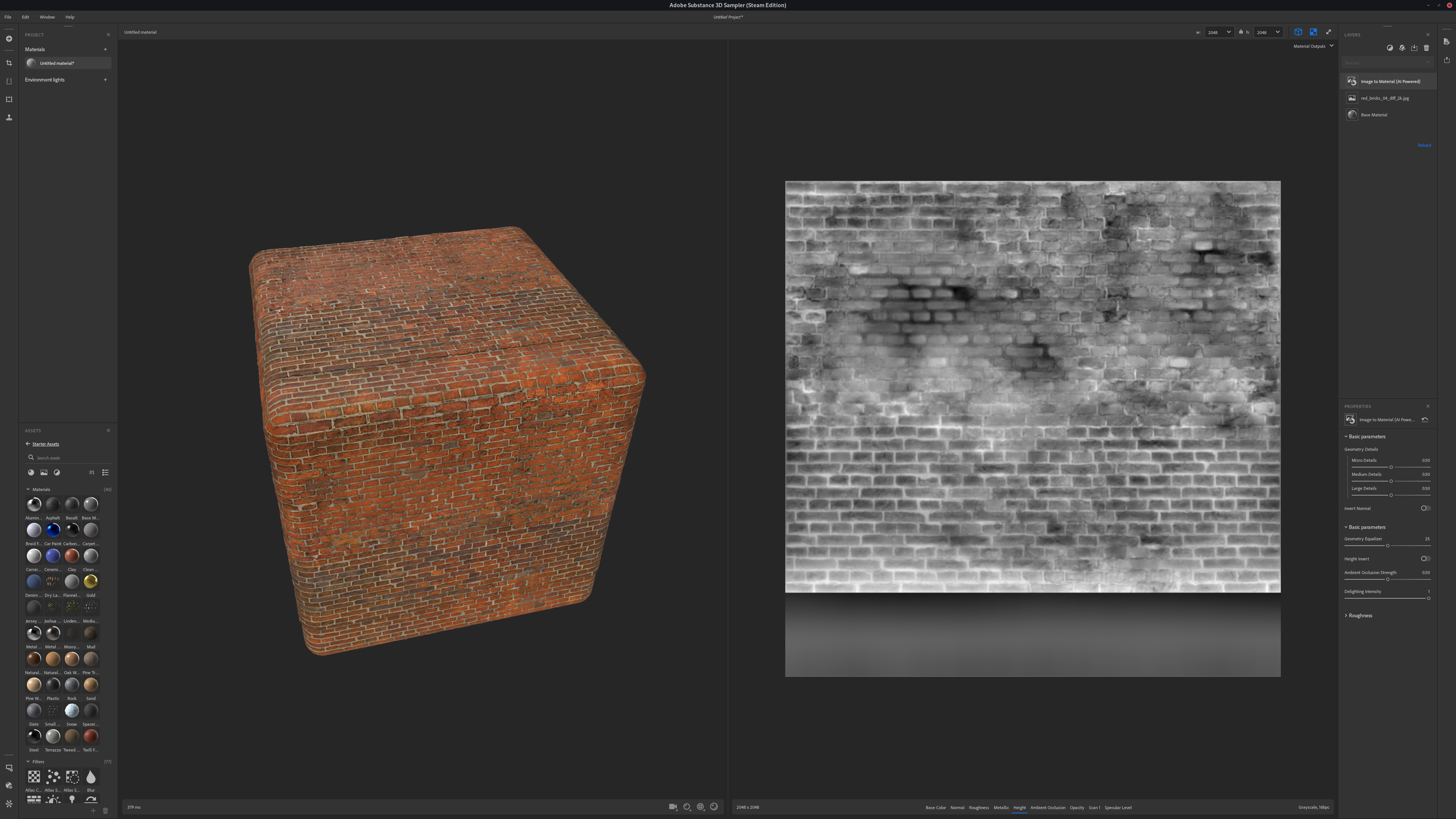Toggle the width-height lock icon
The height and width of the screenshot is (819, 1456).
(1241, 32)
